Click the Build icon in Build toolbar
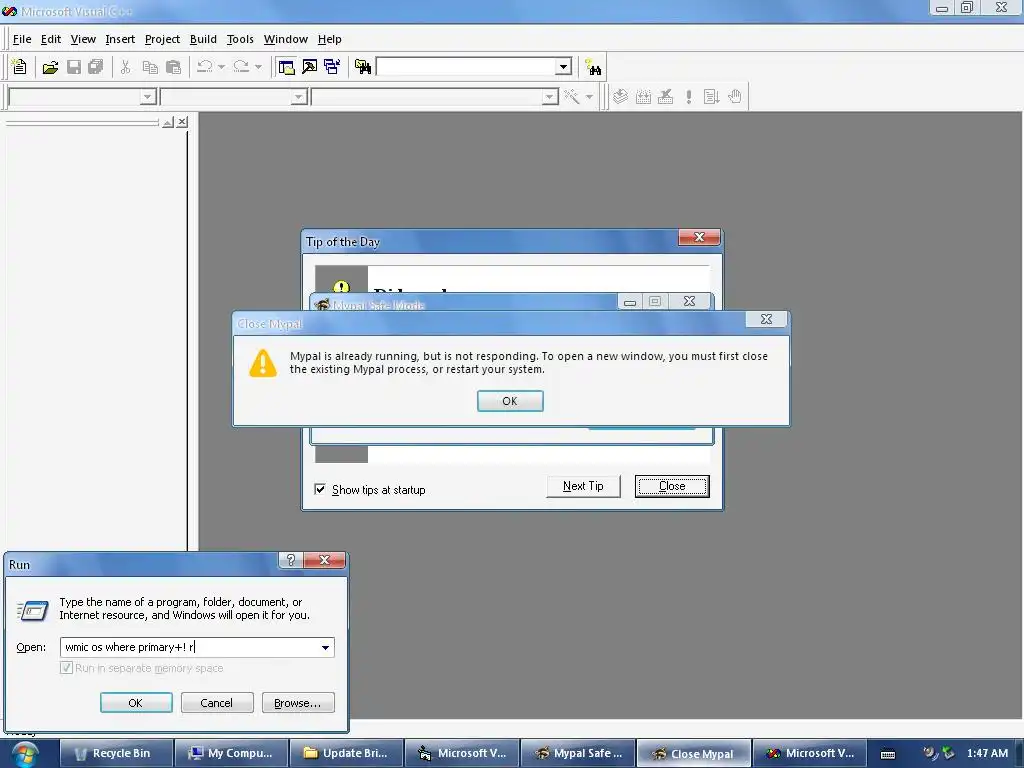1024x768 pixels. click(643, 97)
